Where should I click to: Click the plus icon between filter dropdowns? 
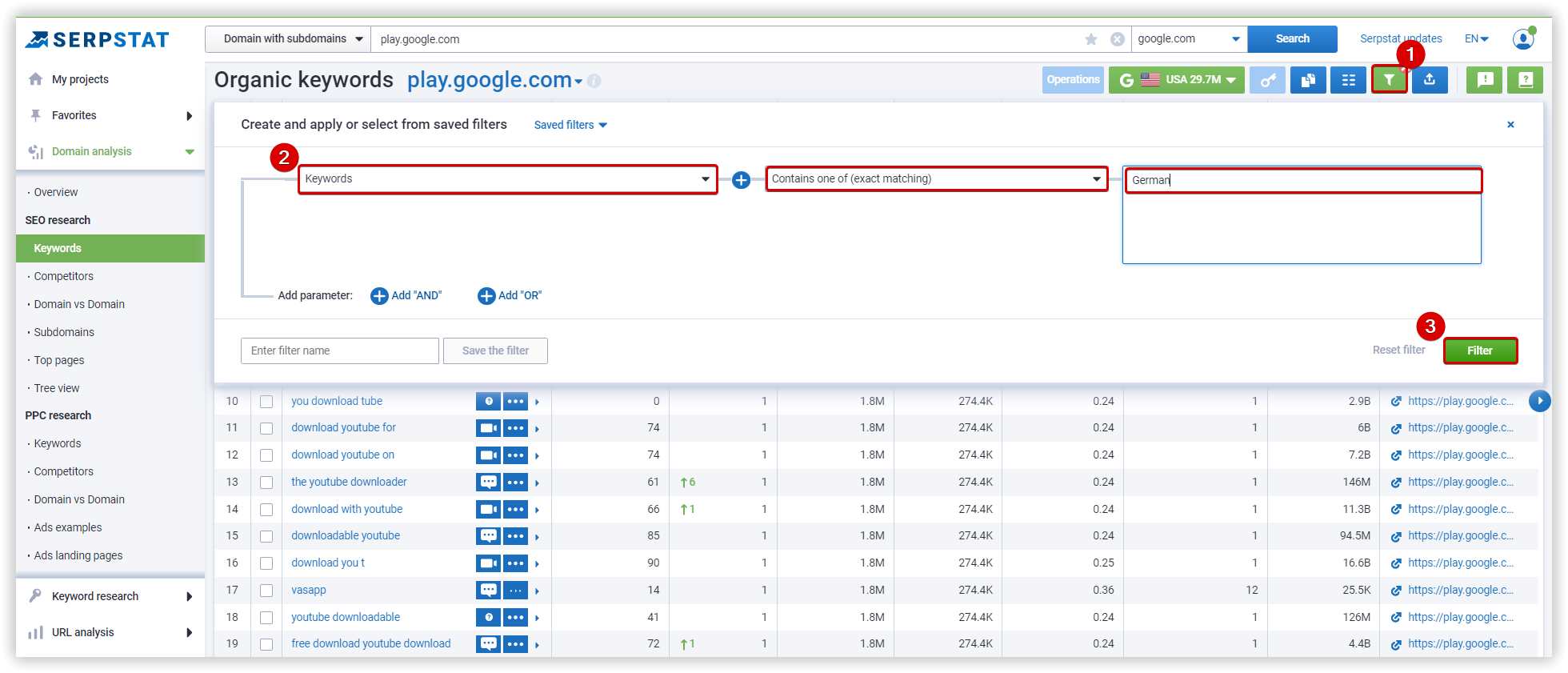[742, 180]
